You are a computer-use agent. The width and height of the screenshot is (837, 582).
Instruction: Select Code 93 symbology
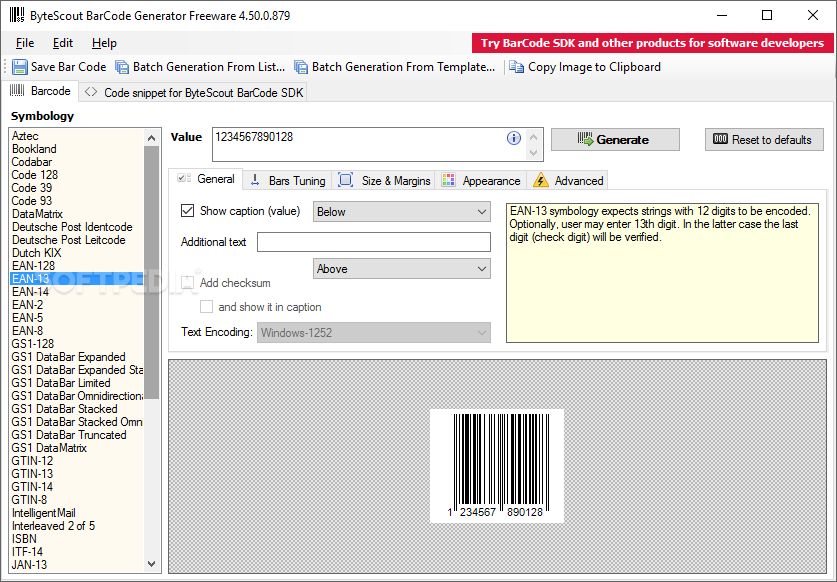point(32,200)
